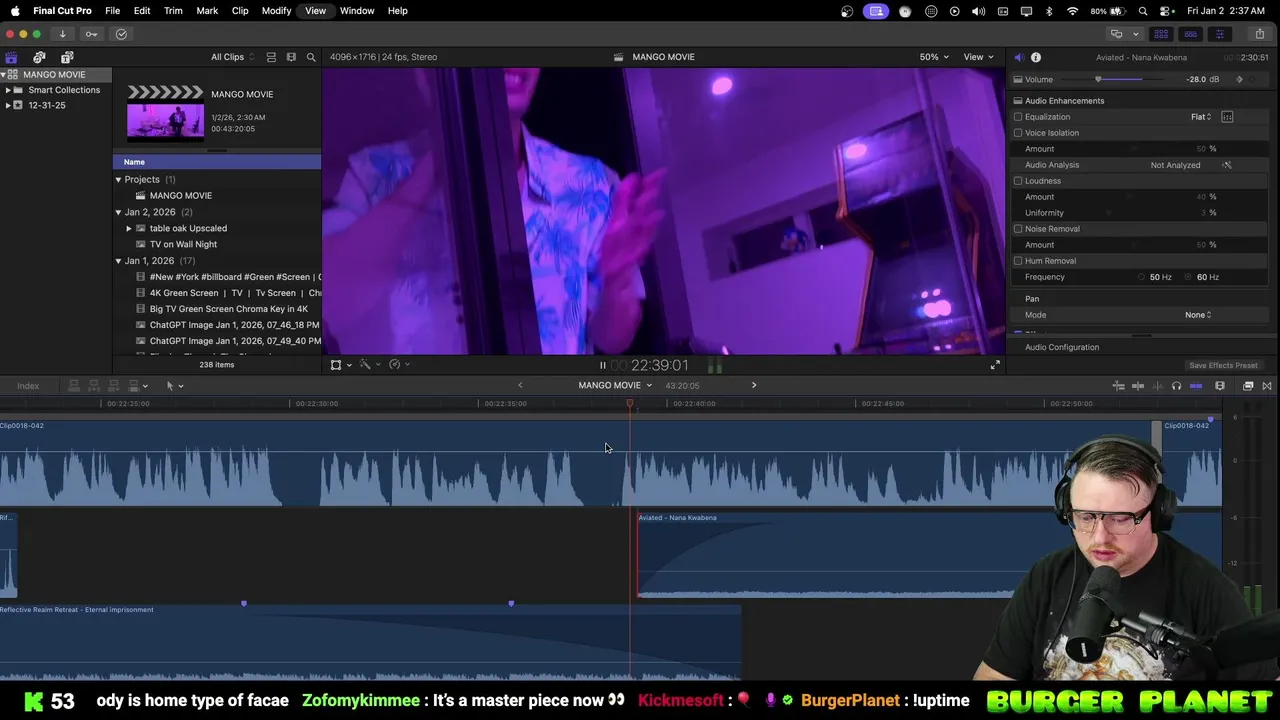Open the viewer View options dropdown
Screen dimensions: 1280x720
(978, 57)
